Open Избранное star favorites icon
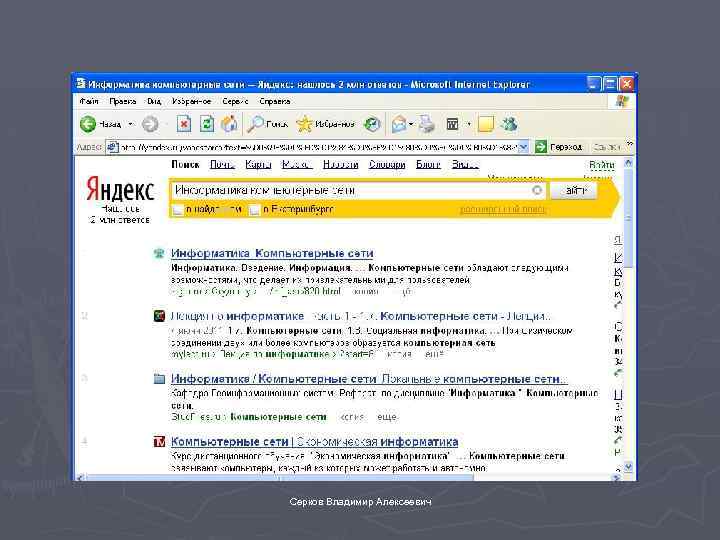720x540 pixels. point(304,124)
